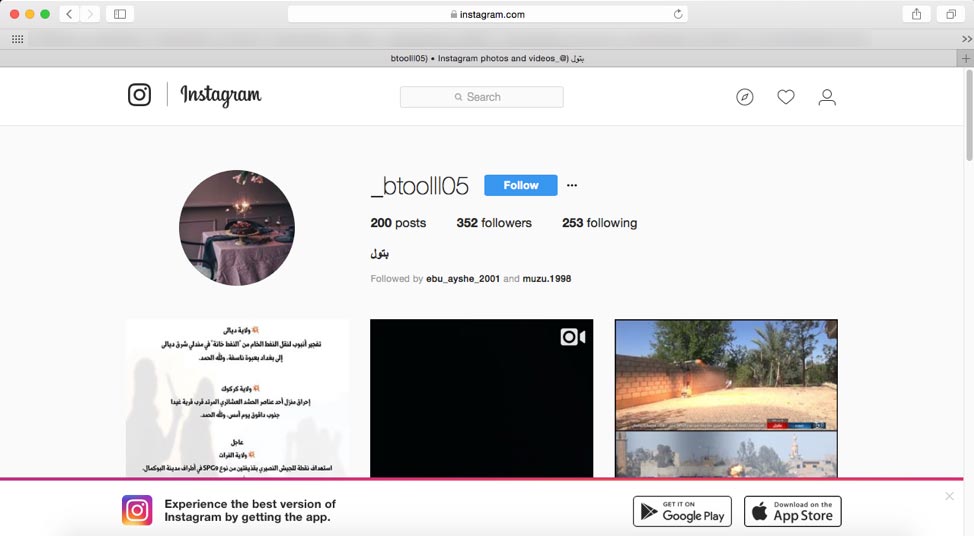This screenshot has height=536, width=974.
Task: Open the three-dots profile options menu
Action: click(x=572, y=185)
